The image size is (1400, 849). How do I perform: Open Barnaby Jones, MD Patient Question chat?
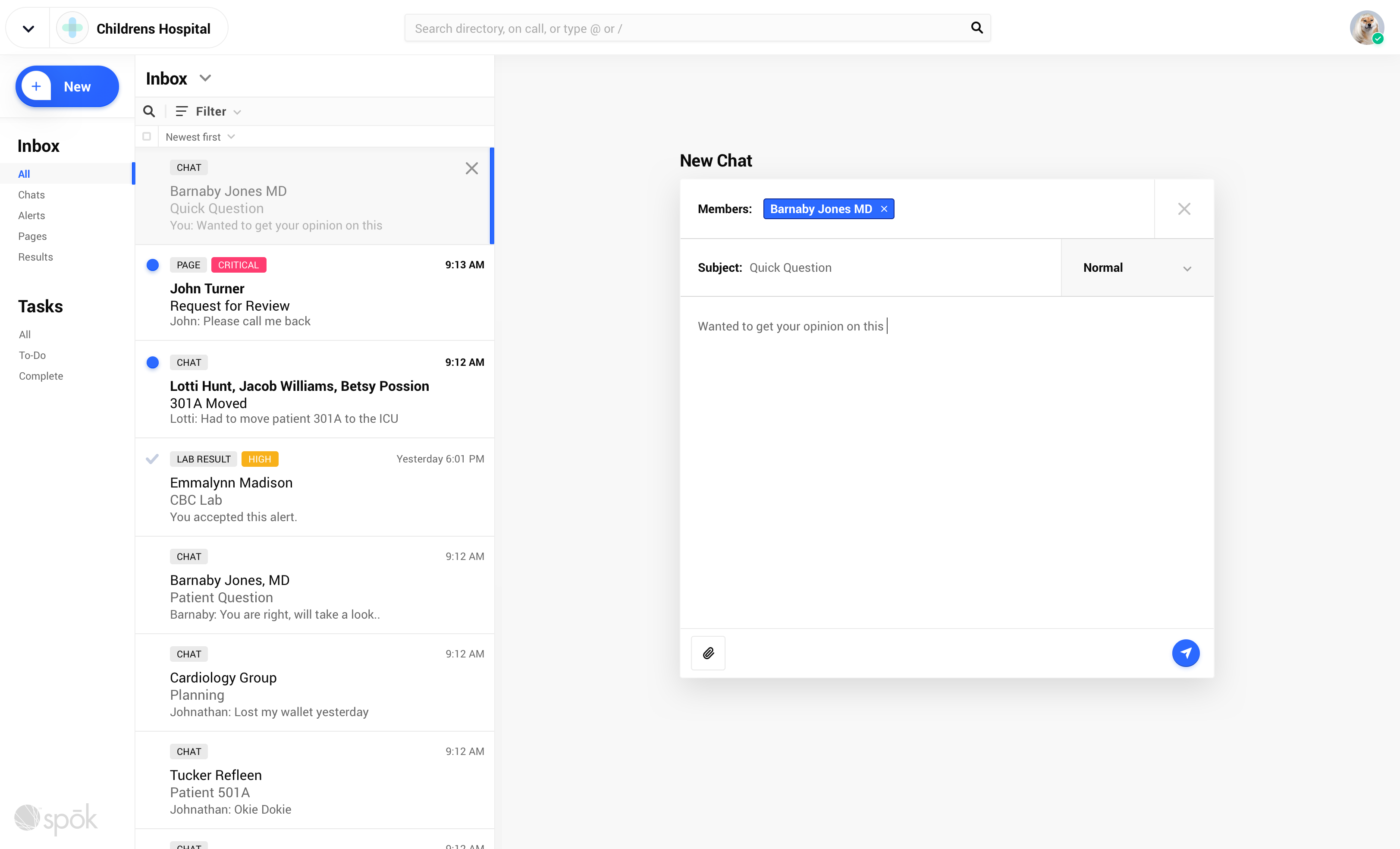pyautogui.click(x=314, y=585)
